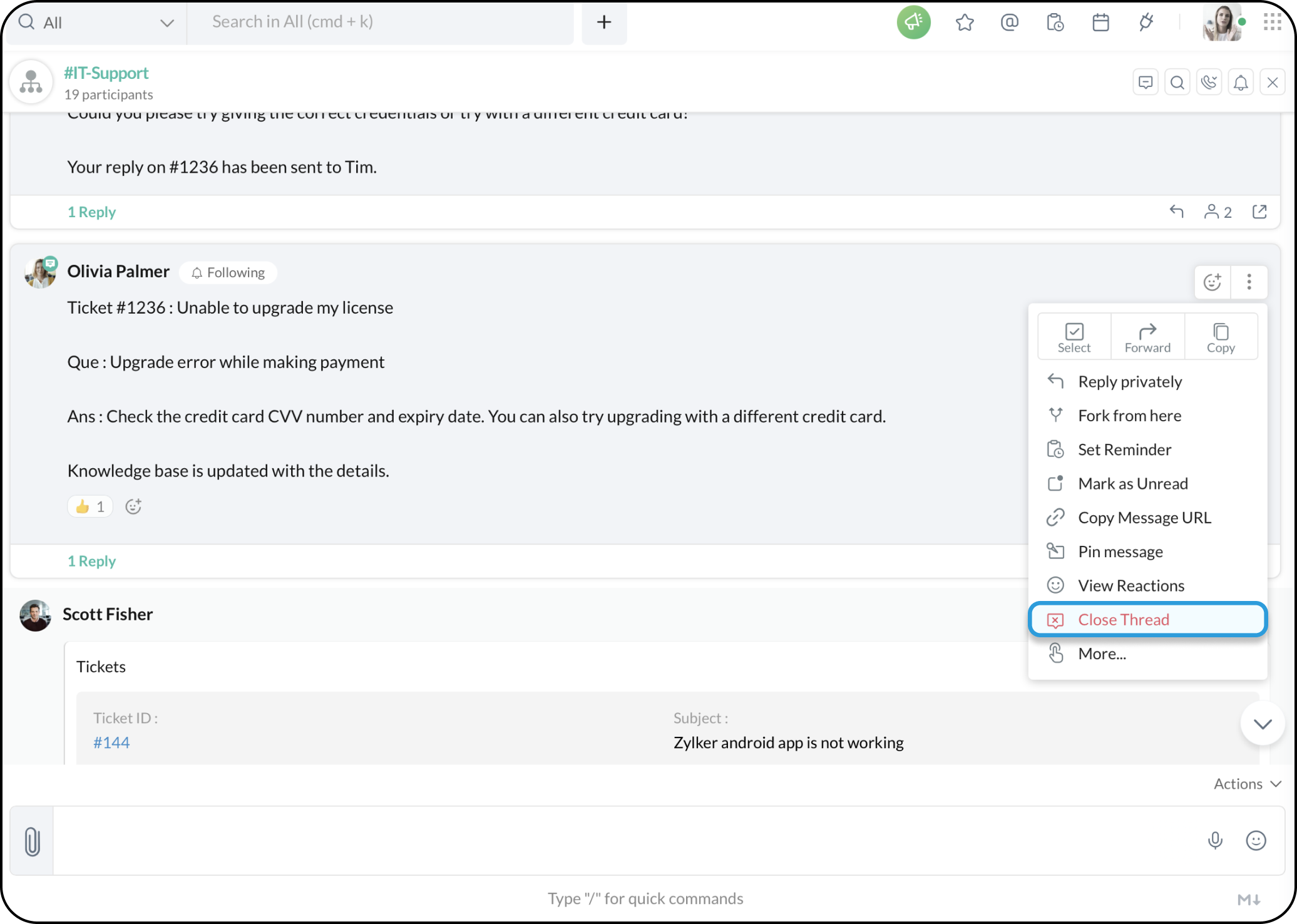Open starred messages via star icon

(x=965, y=23)
